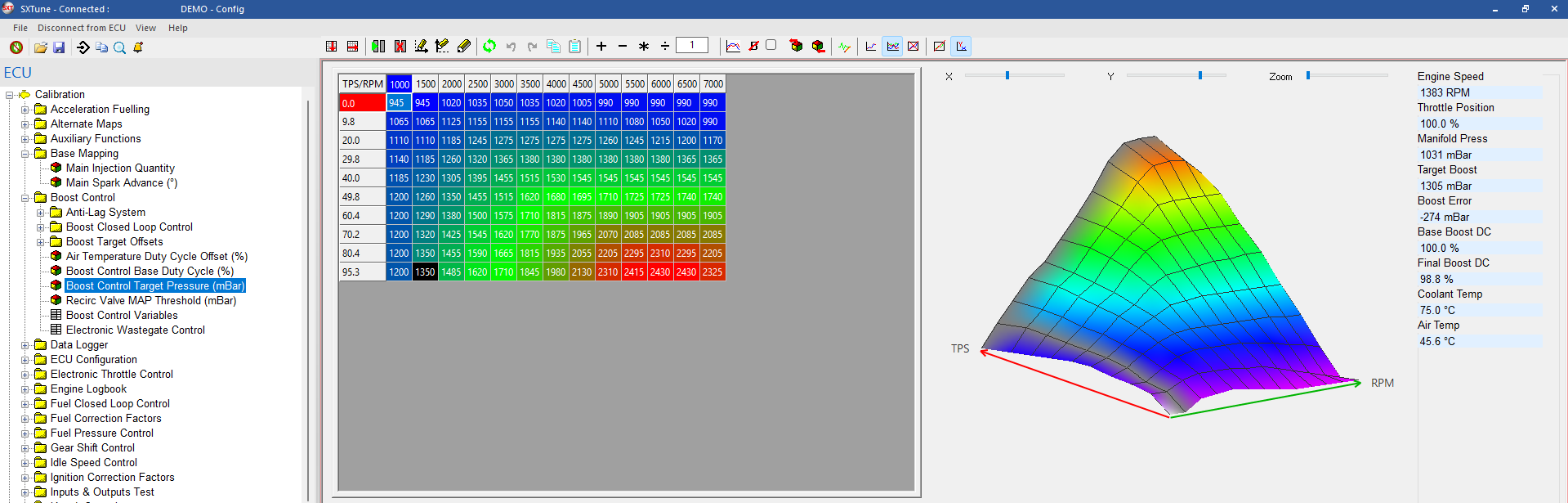This screenshot has width=1568, height=503.
Task: Click the yellow eraser icon in toolbar
Action: (464, 47)
